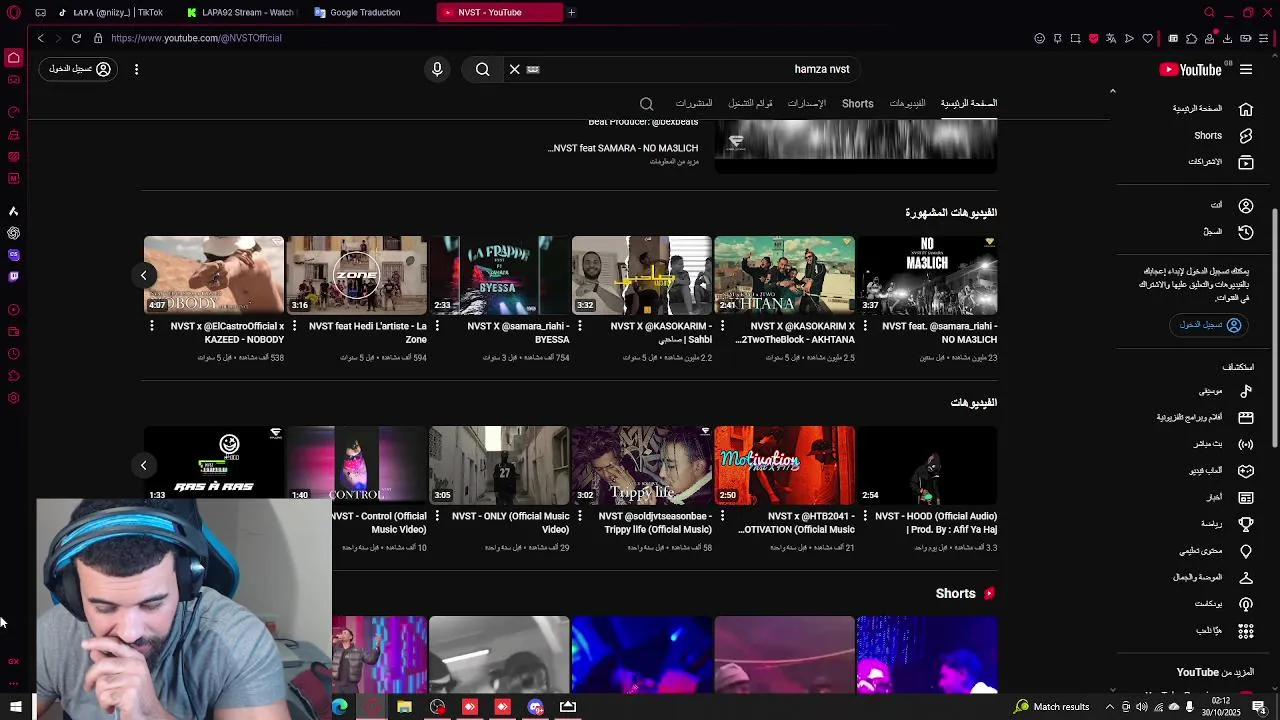Open the Releases tab الإصدارات
The image size is (1280, 720).
click(x=806, y=103)
